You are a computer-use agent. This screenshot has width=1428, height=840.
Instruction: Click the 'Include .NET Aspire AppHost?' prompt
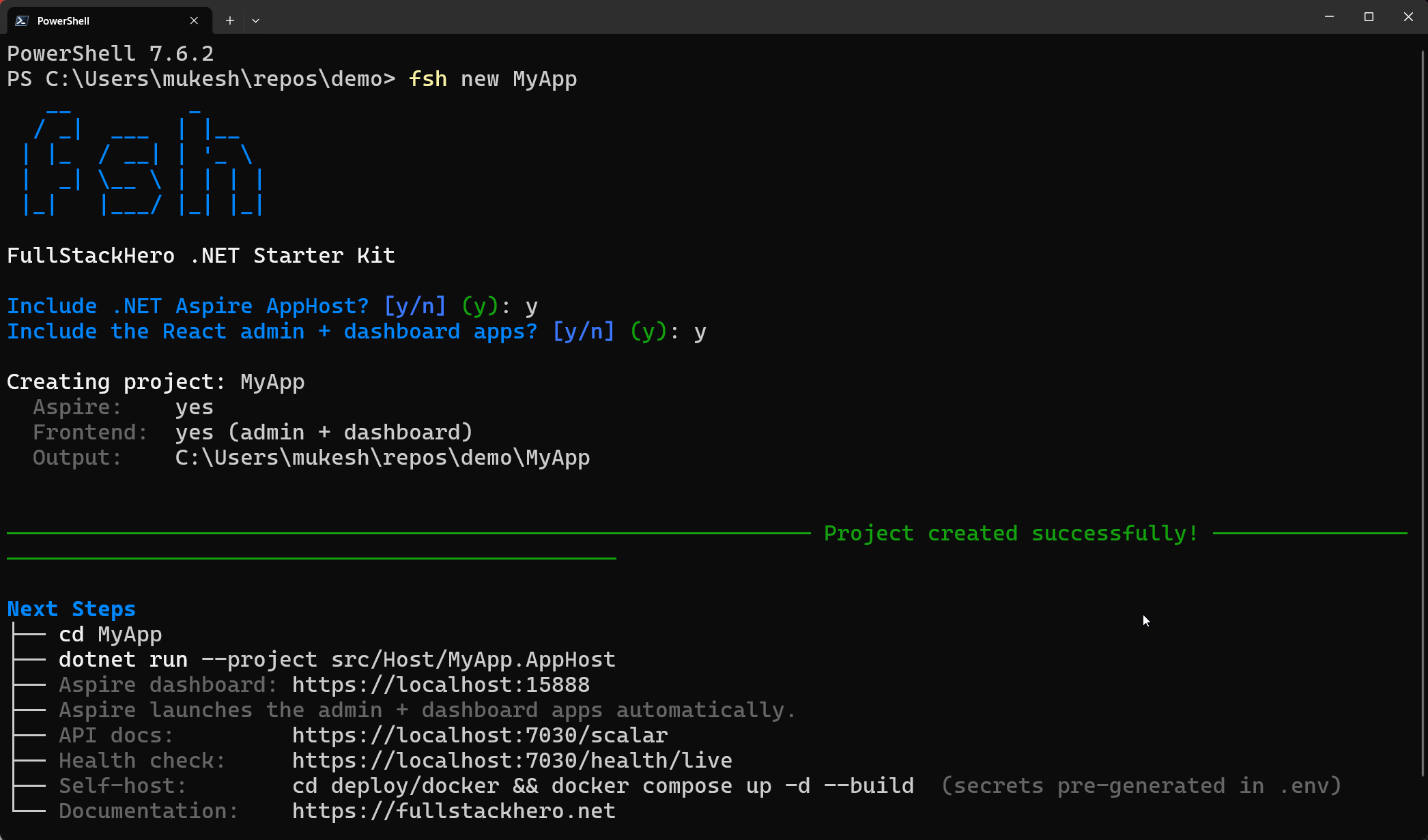[188, 306]
